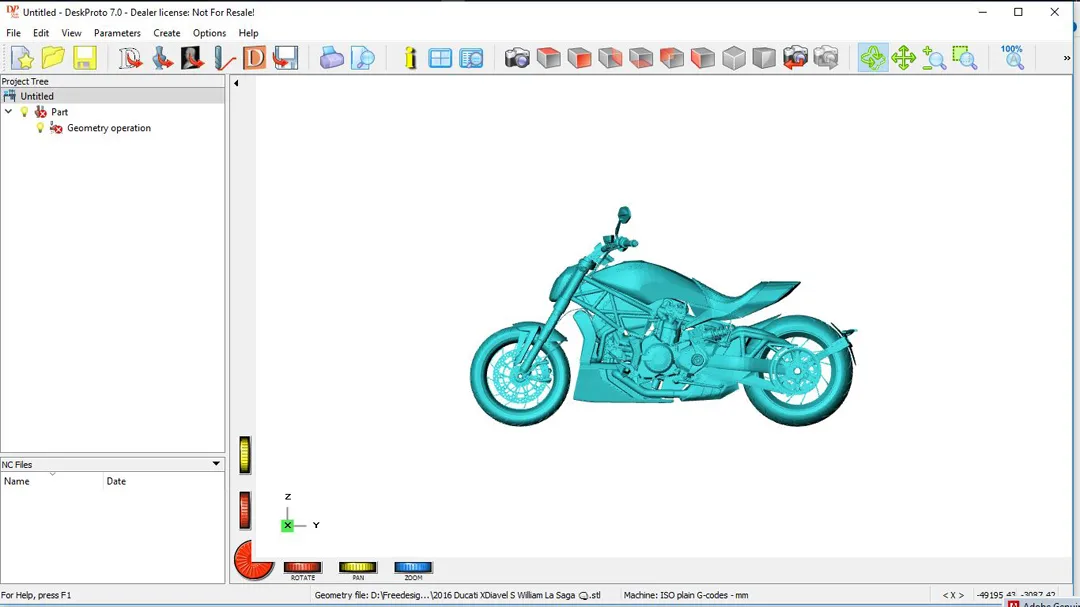1080x607 pixels.
Task: Open the File menu
Action: point(13,33)
